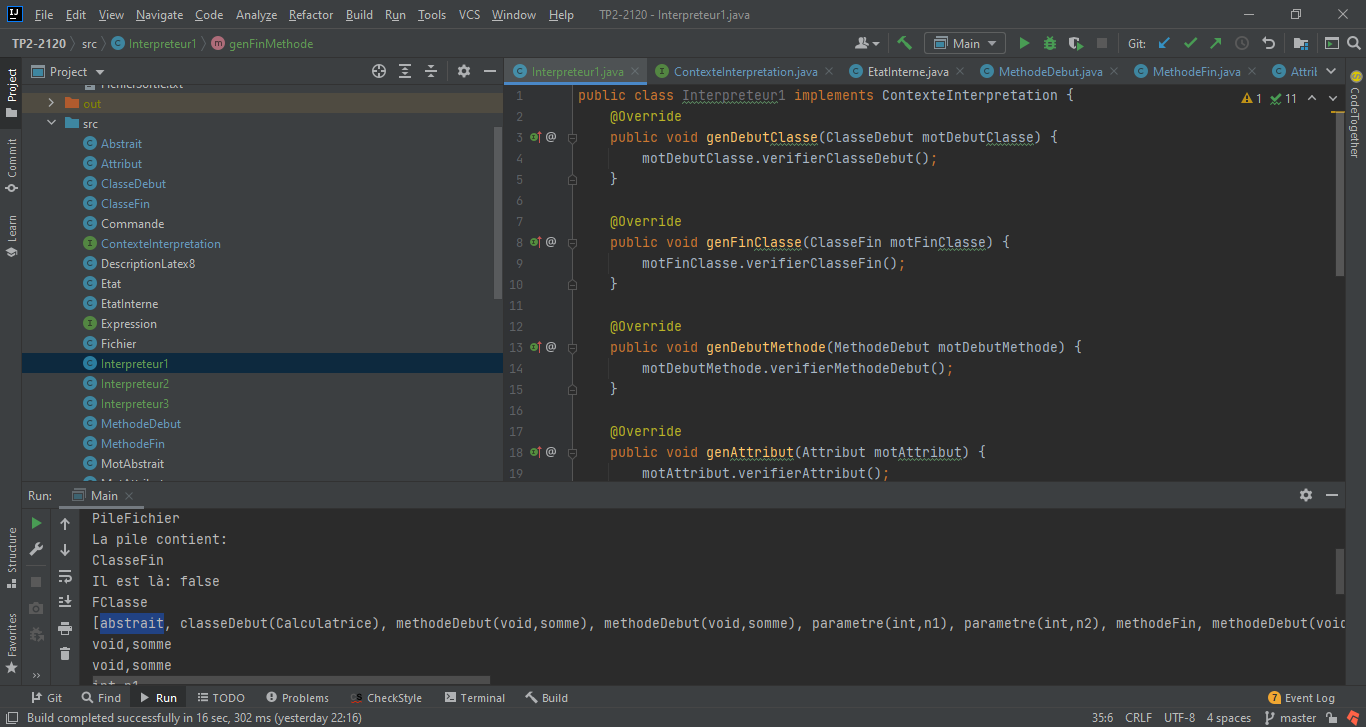Clear the Run console with trash icon
Viewport: 1366px width, 727px height.
pos(65,652)
